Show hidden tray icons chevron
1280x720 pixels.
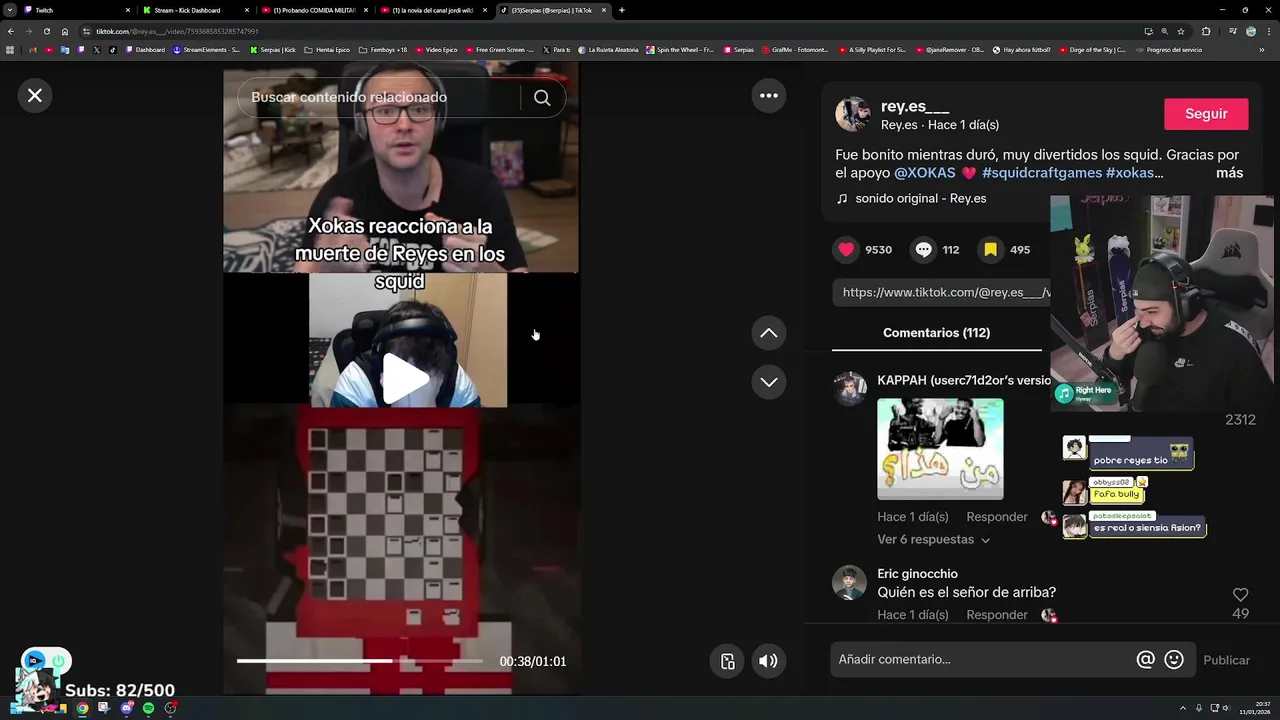(1183, 708)
